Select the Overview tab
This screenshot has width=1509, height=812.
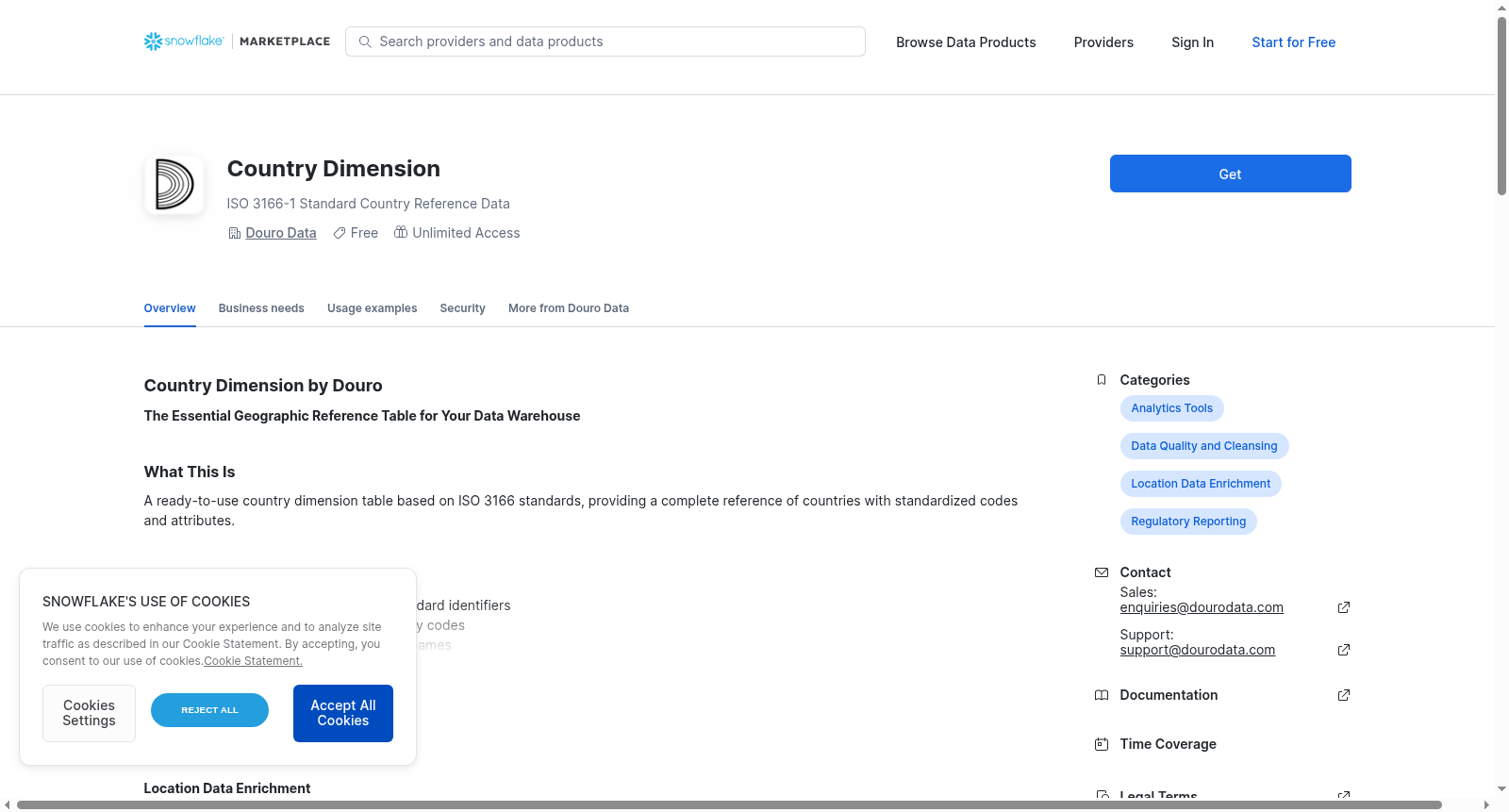[170, 308]
